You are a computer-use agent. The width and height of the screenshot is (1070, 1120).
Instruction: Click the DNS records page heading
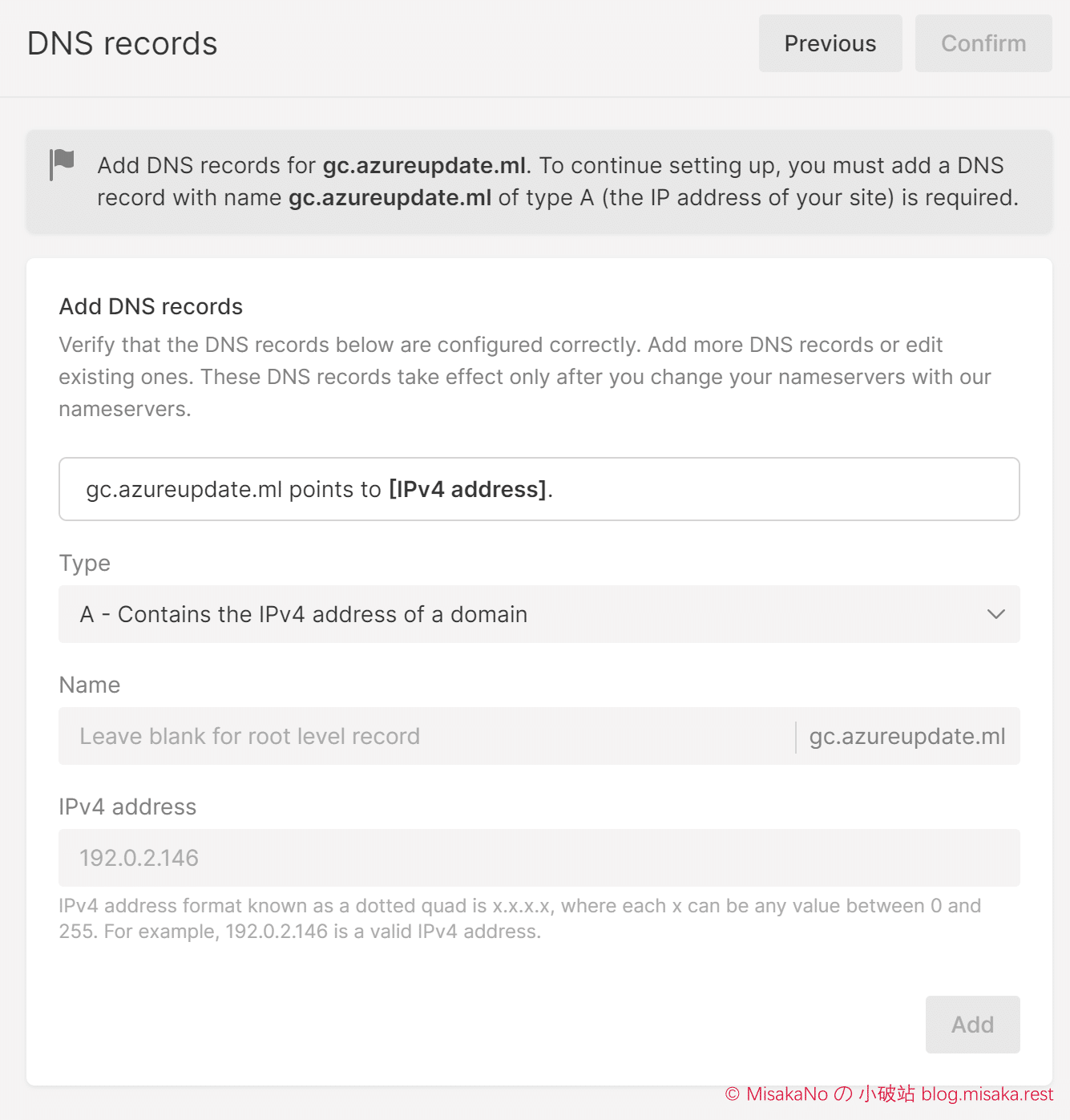pyautogui.click(x=123, y=43)
